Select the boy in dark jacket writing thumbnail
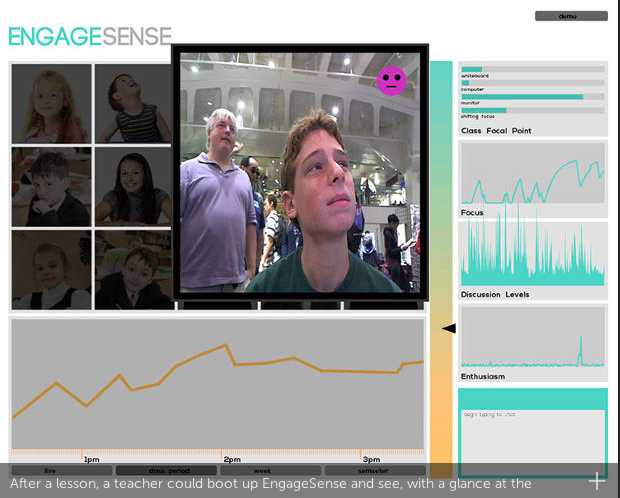 (x=133, y=270)
